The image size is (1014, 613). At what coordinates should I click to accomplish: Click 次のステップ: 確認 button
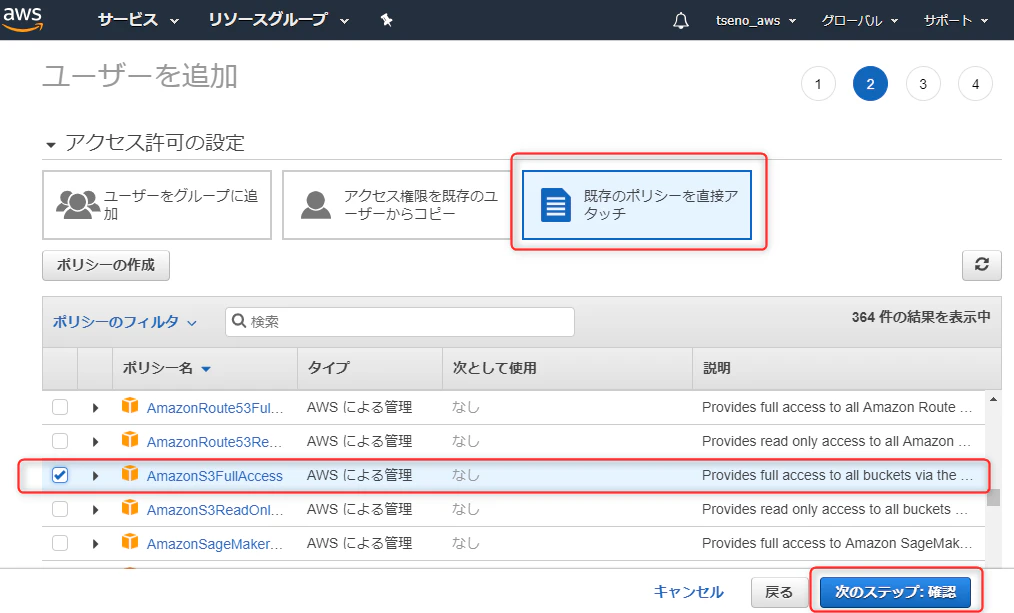(x=895, y=592)
